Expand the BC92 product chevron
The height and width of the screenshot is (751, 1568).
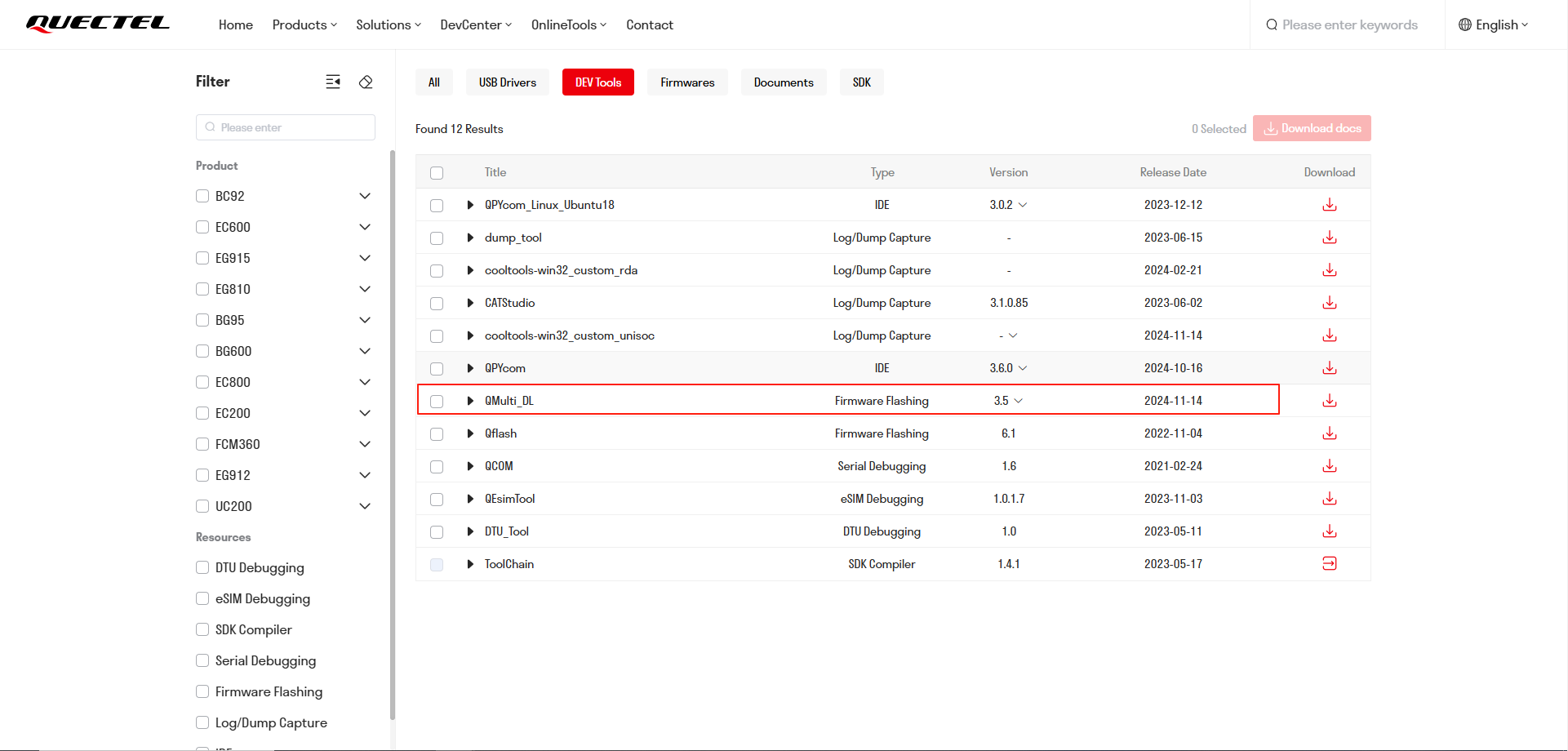point(365,196)
